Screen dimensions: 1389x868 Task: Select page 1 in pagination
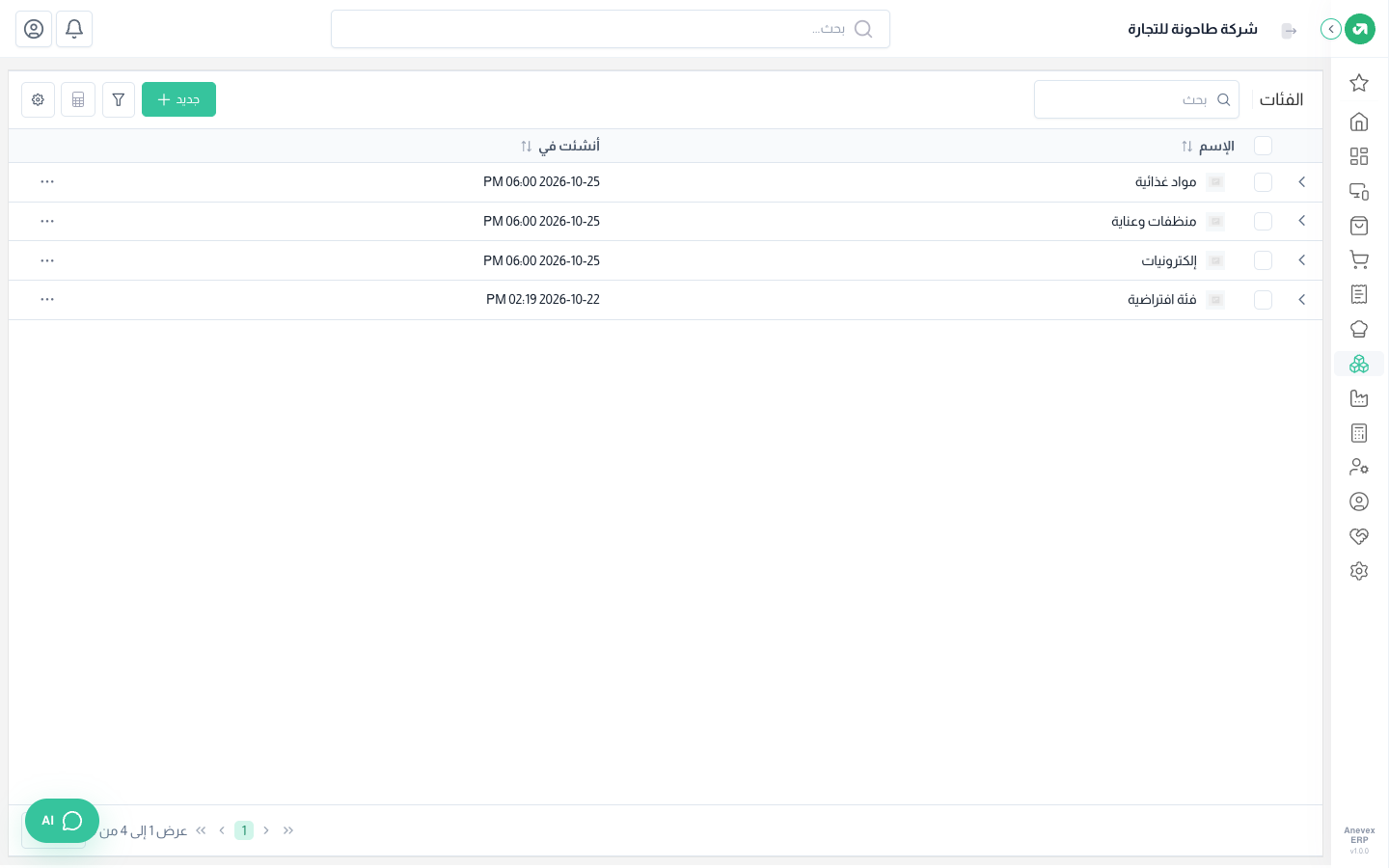click(244, 830)
